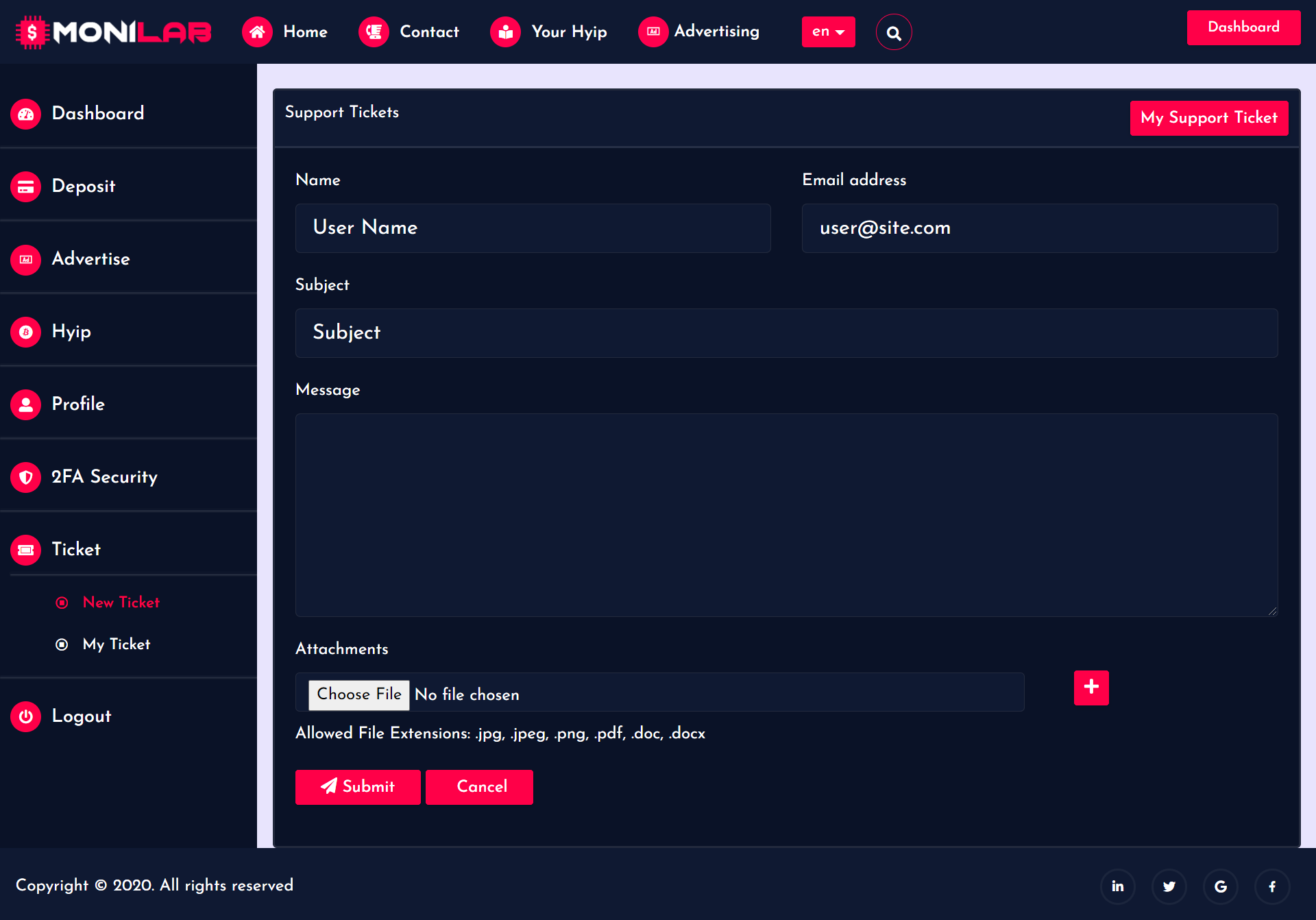Click the Google footer icon
The image size is (1316, 920).
coord(1220,886)
